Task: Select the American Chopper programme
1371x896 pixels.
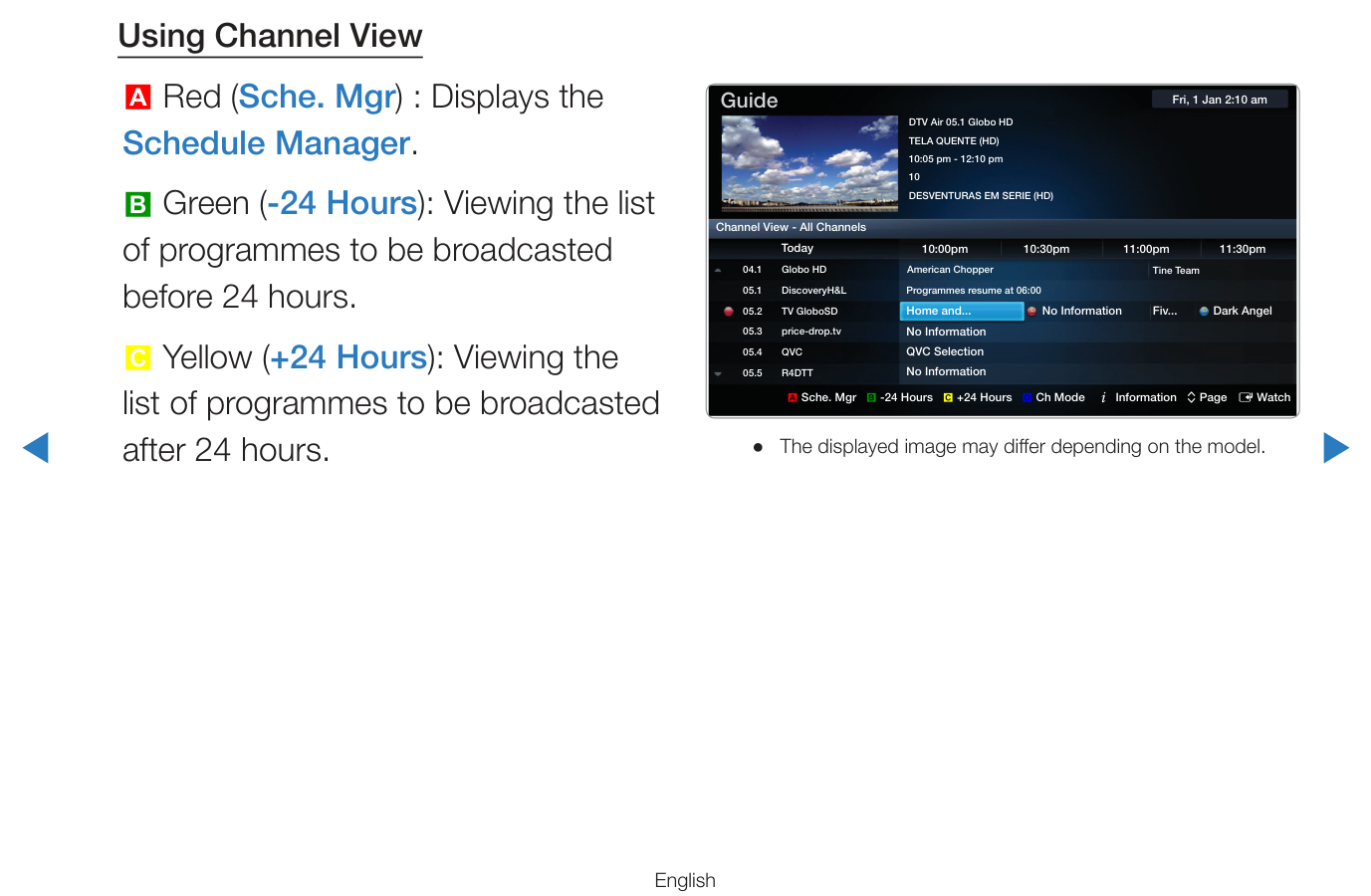Action: (950, 270)
